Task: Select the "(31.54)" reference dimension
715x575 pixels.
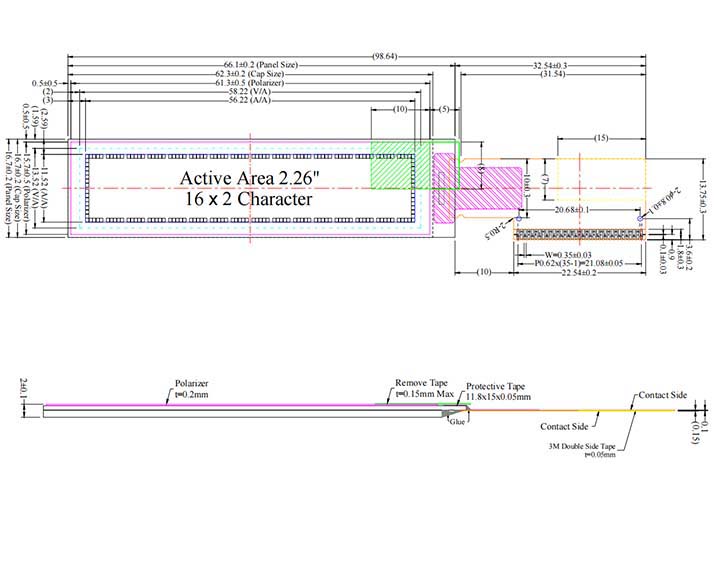Action: (552, 73)
